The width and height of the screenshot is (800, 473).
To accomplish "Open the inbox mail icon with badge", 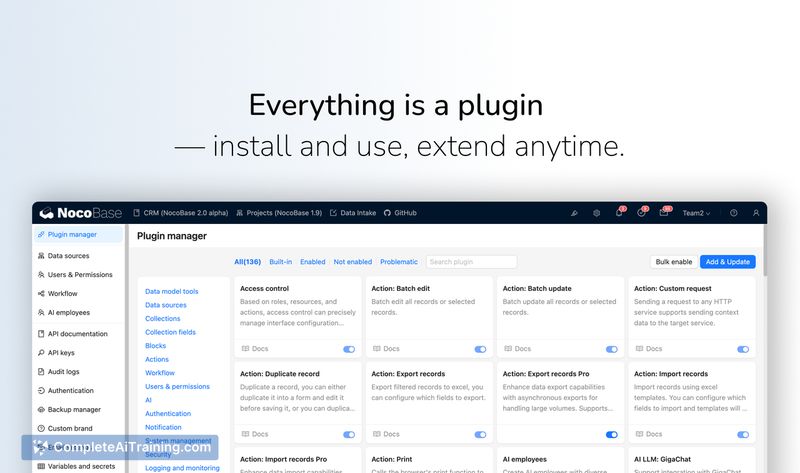I will click(664, 213).
